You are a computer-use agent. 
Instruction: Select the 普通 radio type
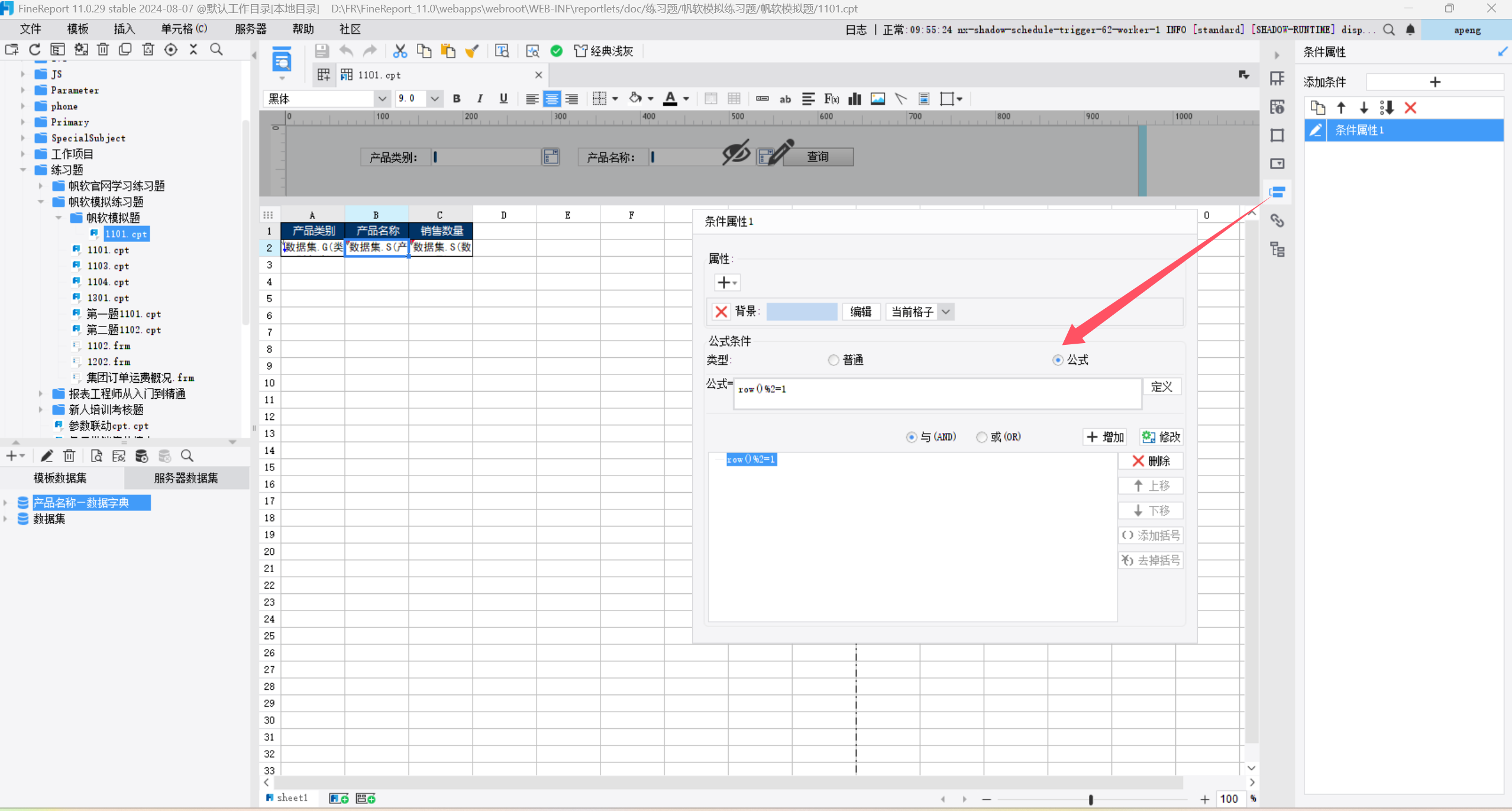(x=833, y=360)
